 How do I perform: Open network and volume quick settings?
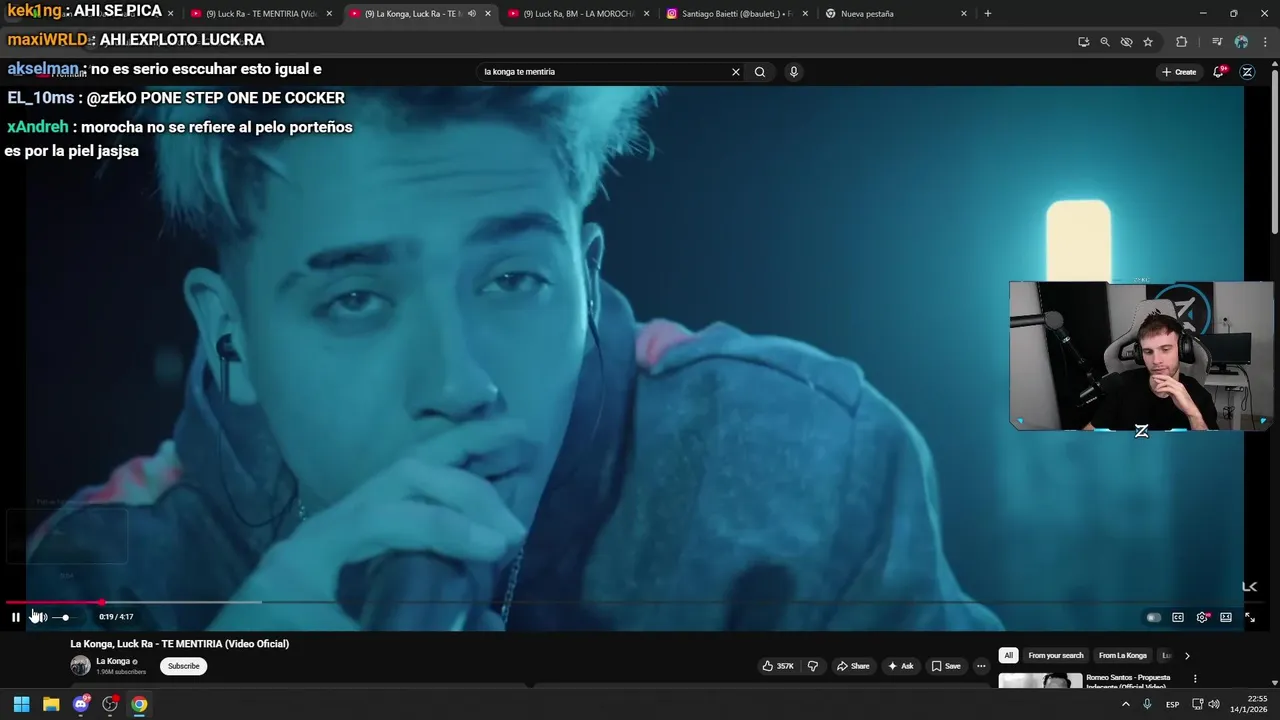1206,704
